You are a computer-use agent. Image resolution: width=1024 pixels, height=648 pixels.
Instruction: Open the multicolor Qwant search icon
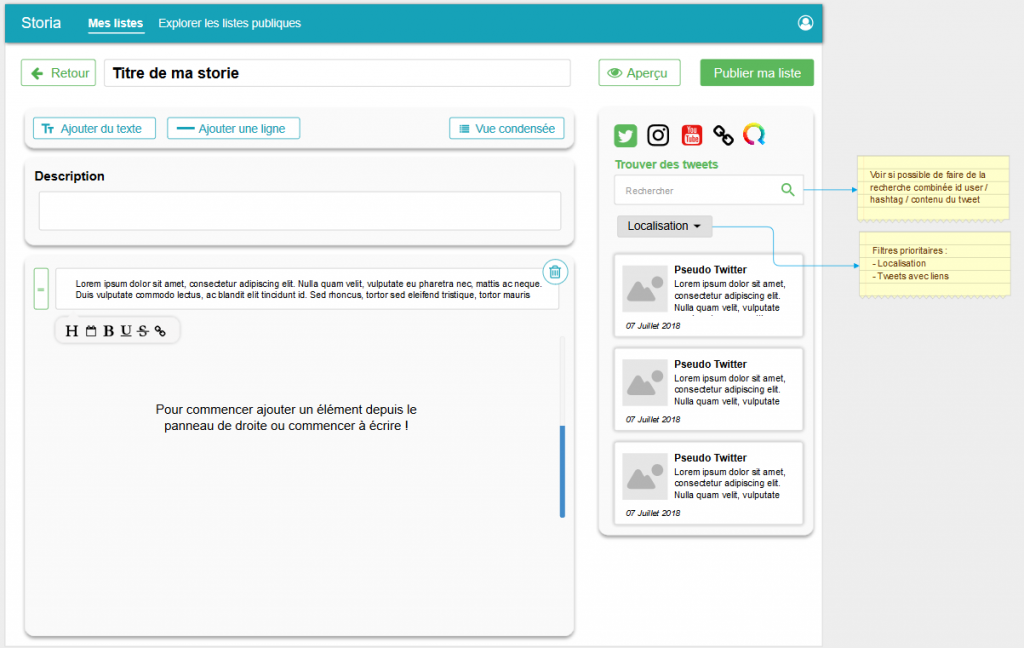[754, 135]
